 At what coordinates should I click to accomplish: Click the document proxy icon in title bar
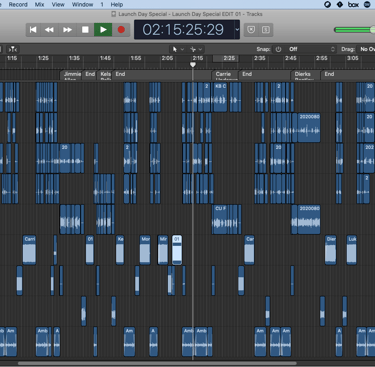coord(114,14)
